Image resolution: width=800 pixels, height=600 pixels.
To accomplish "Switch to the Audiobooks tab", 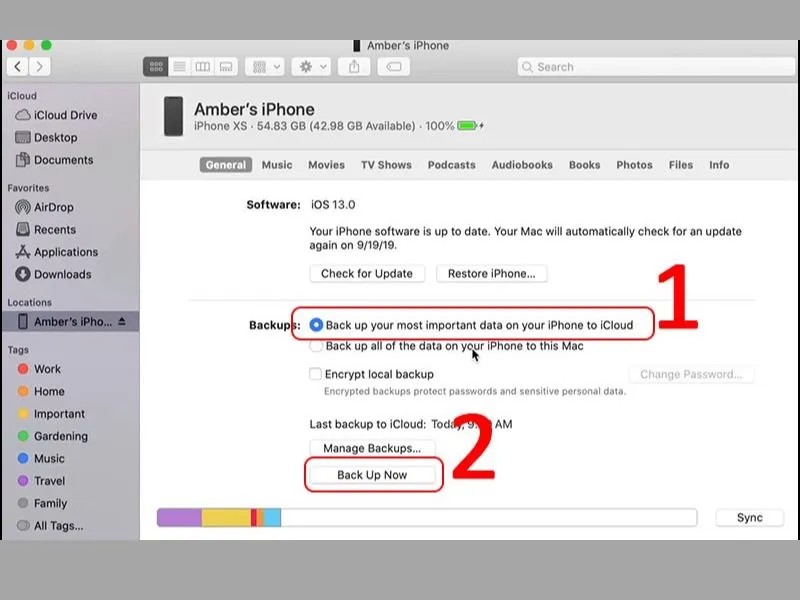I will click(x=522, y=165).
